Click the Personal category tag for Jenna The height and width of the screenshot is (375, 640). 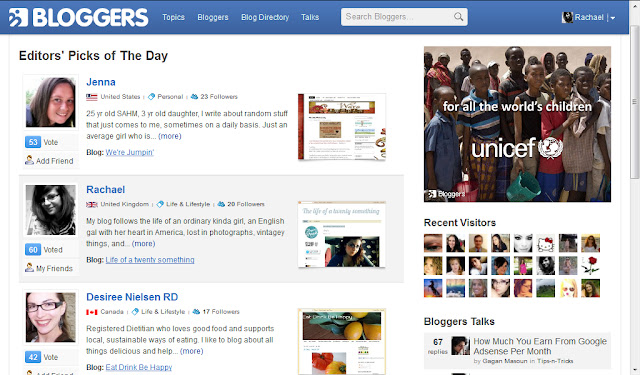pos(165,97)
